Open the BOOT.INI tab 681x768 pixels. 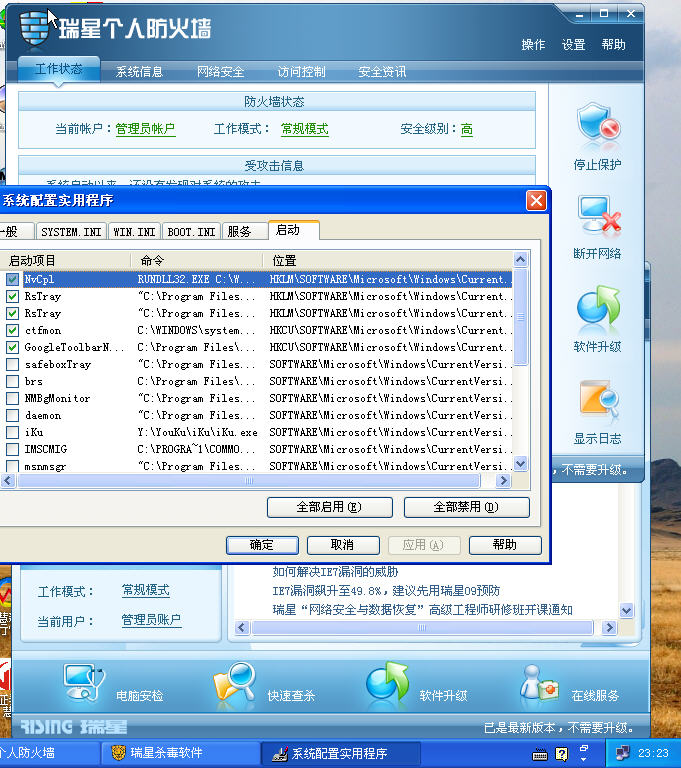pos(191,231)
